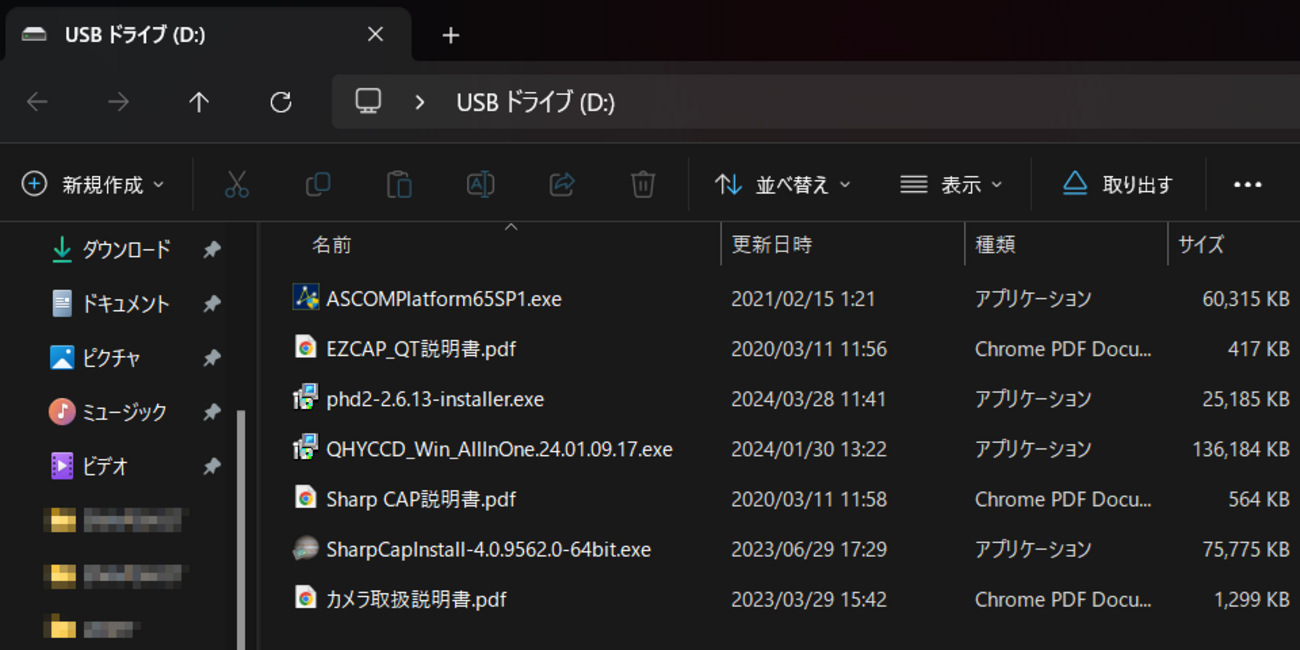The width and height of the screenshot is (1300, 650).
Task: Click the Rename icon in toolbar
Action: pos(480,185)
